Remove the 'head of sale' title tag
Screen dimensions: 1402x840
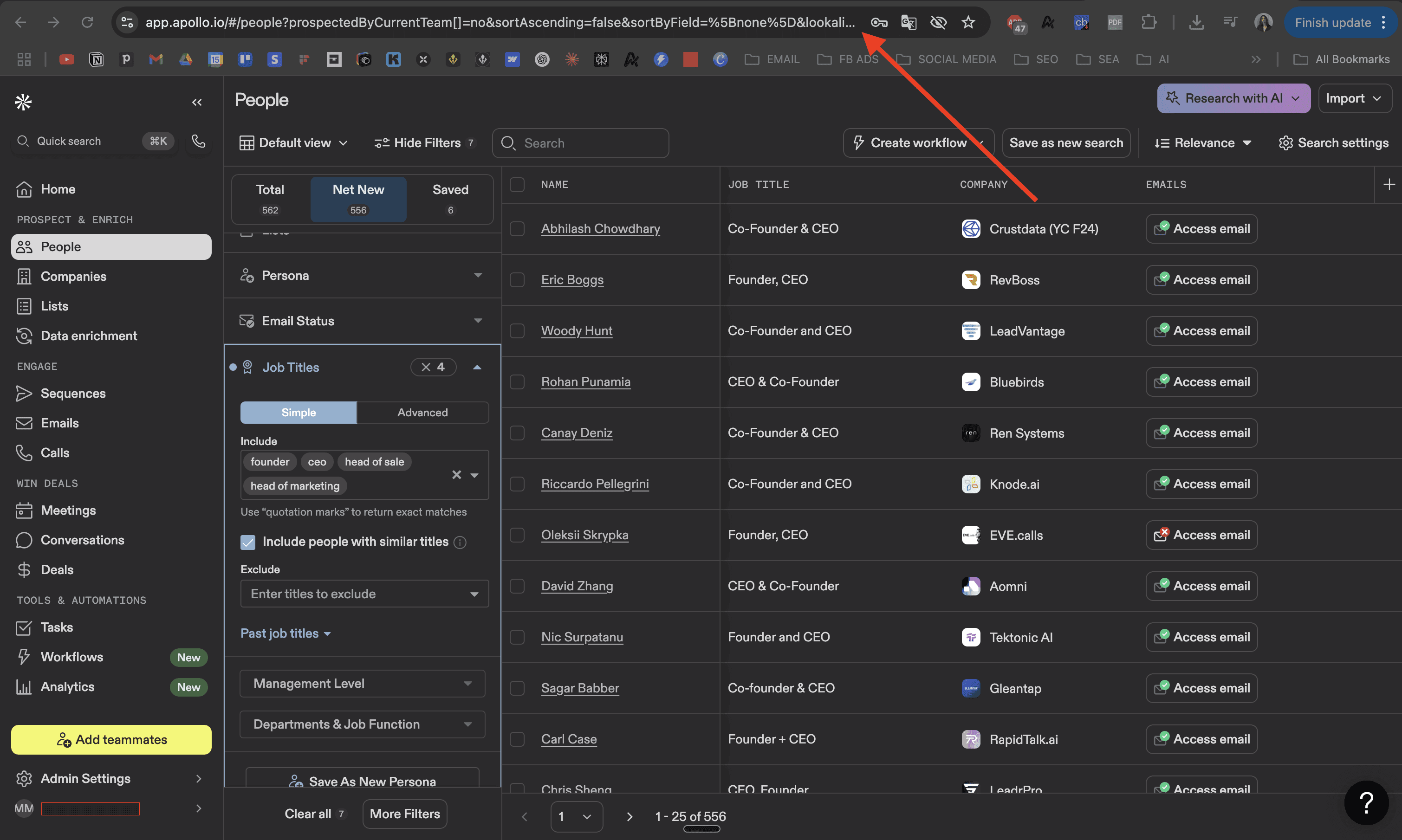click(x=374, y=462)
